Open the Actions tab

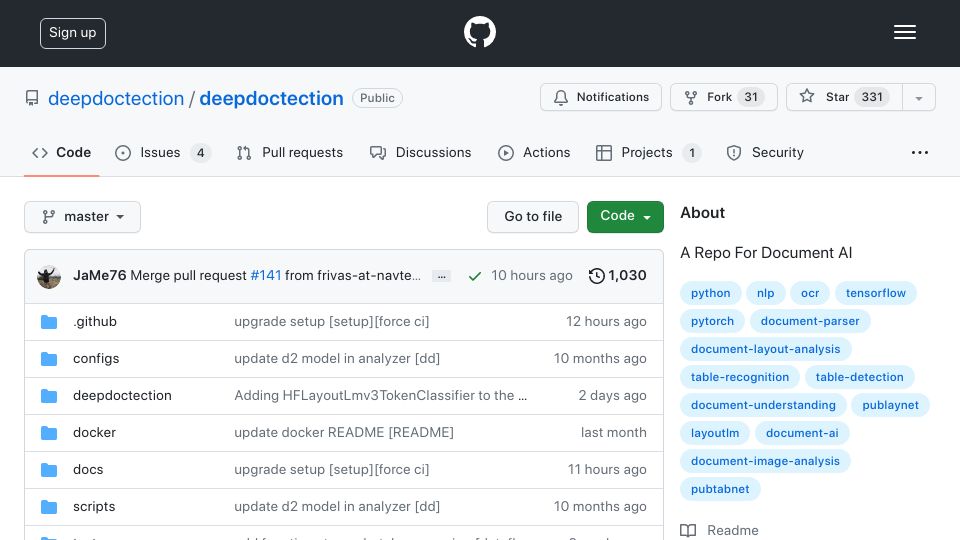click(x=534, y=152)
